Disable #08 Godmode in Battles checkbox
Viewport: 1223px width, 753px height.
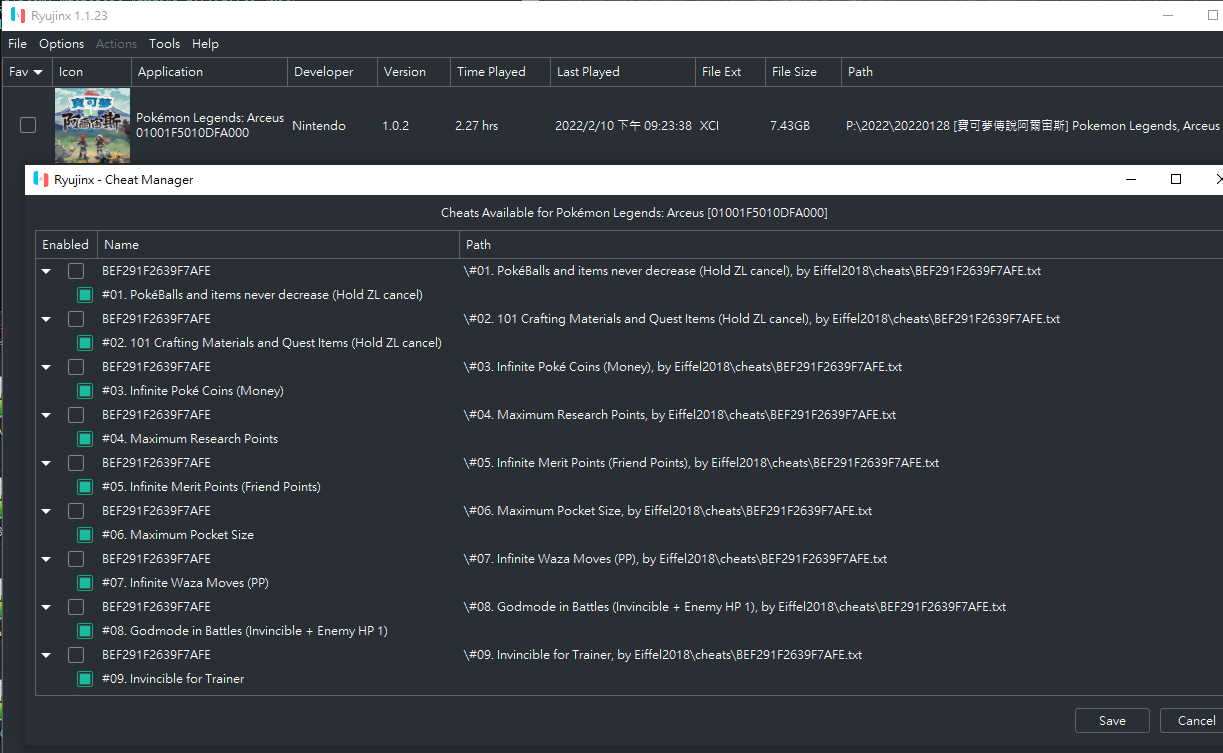click(85, 631)
